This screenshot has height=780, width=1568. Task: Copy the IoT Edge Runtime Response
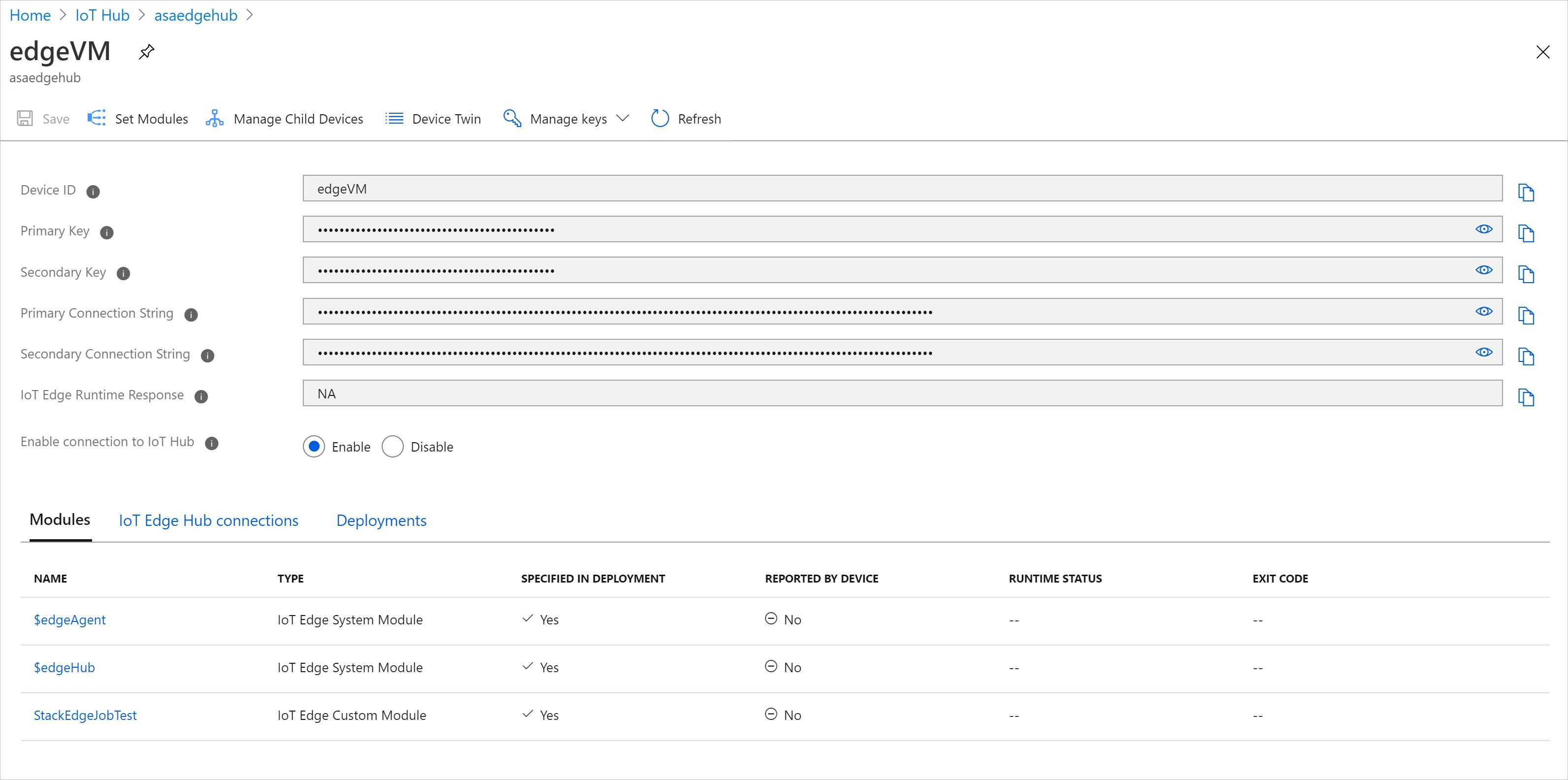[x=1525, y=397]
